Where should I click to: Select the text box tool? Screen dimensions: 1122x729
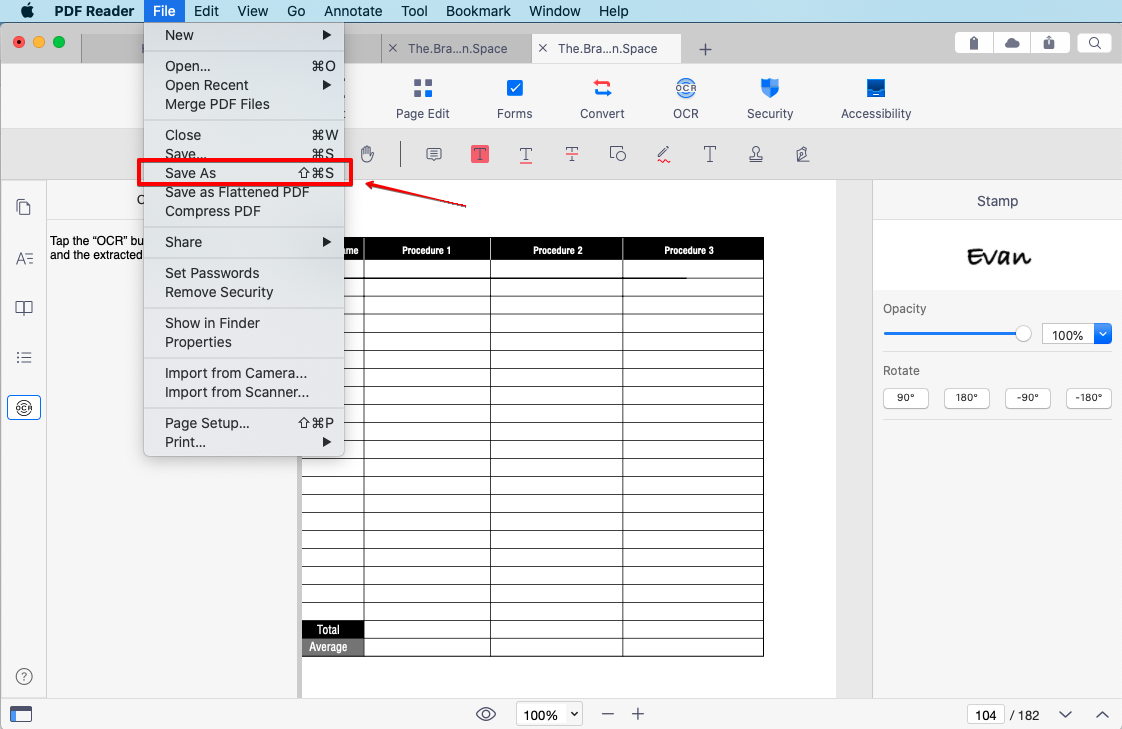click(709, 154)
